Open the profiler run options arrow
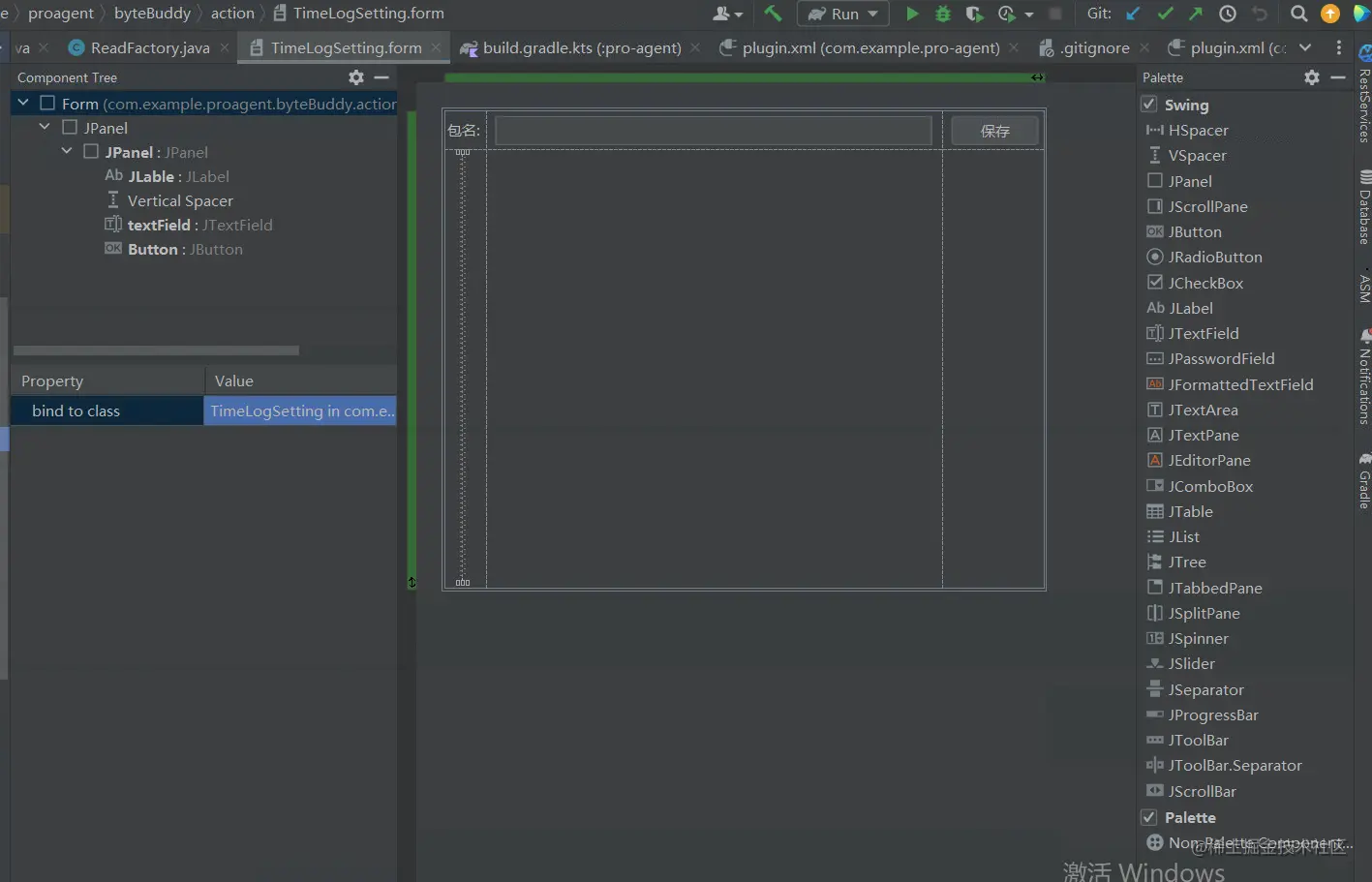The height and width of the screenshot is (882, 1372). tap(1029, 15)
